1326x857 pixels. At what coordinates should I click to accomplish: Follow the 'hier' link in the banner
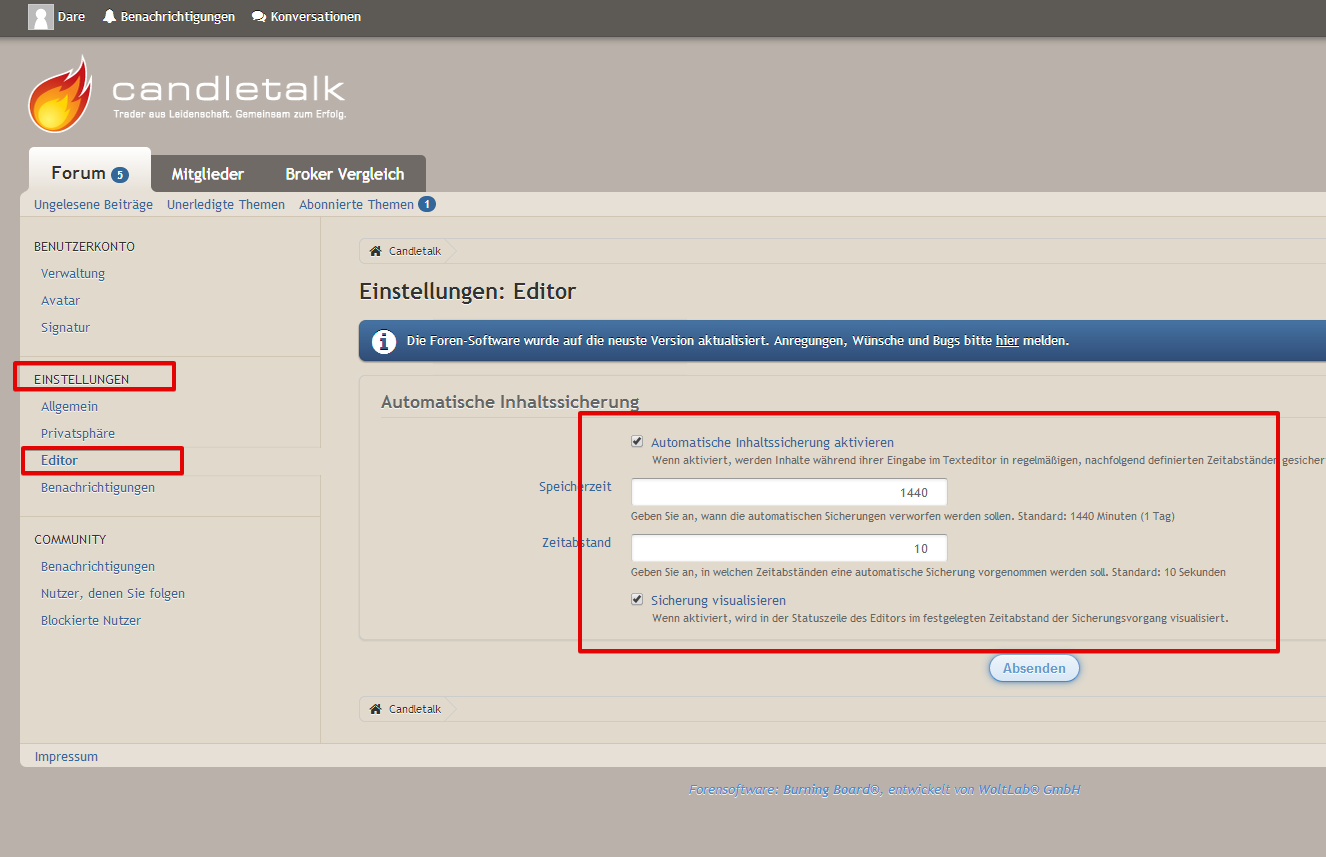[1007, 341]
